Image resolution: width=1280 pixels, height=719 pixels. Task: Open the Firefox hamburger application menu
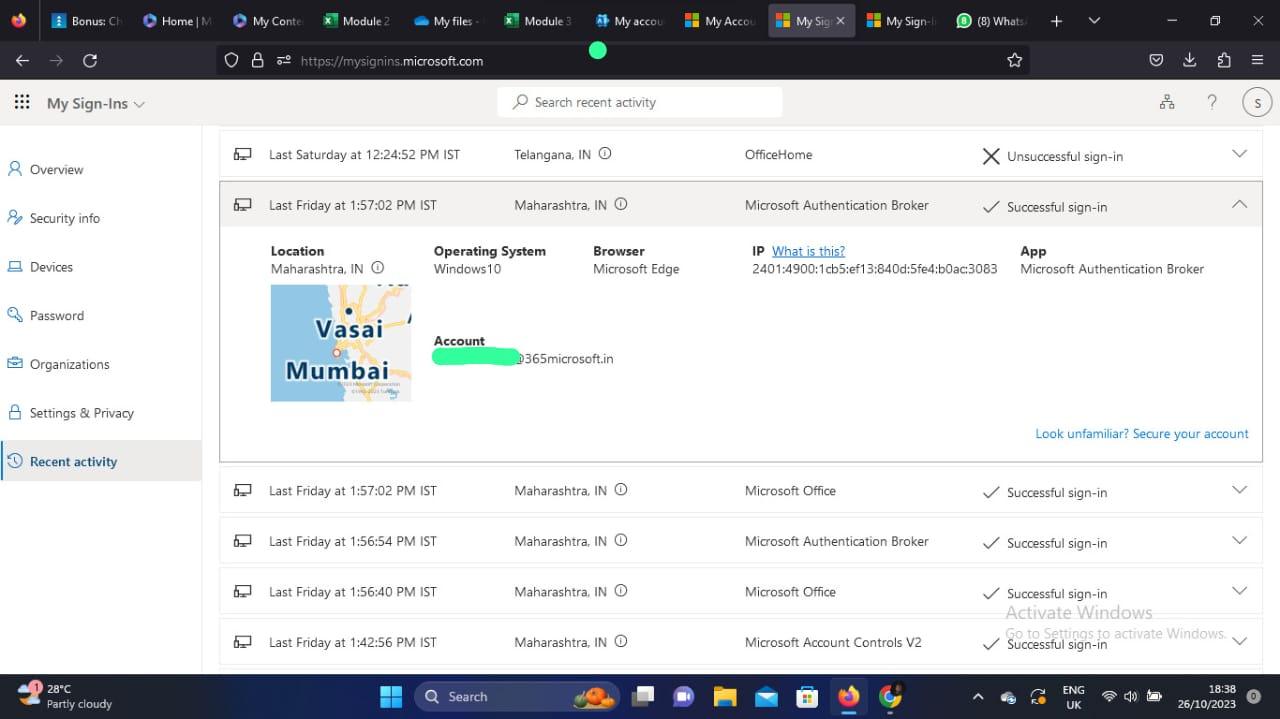[1258, 60]
